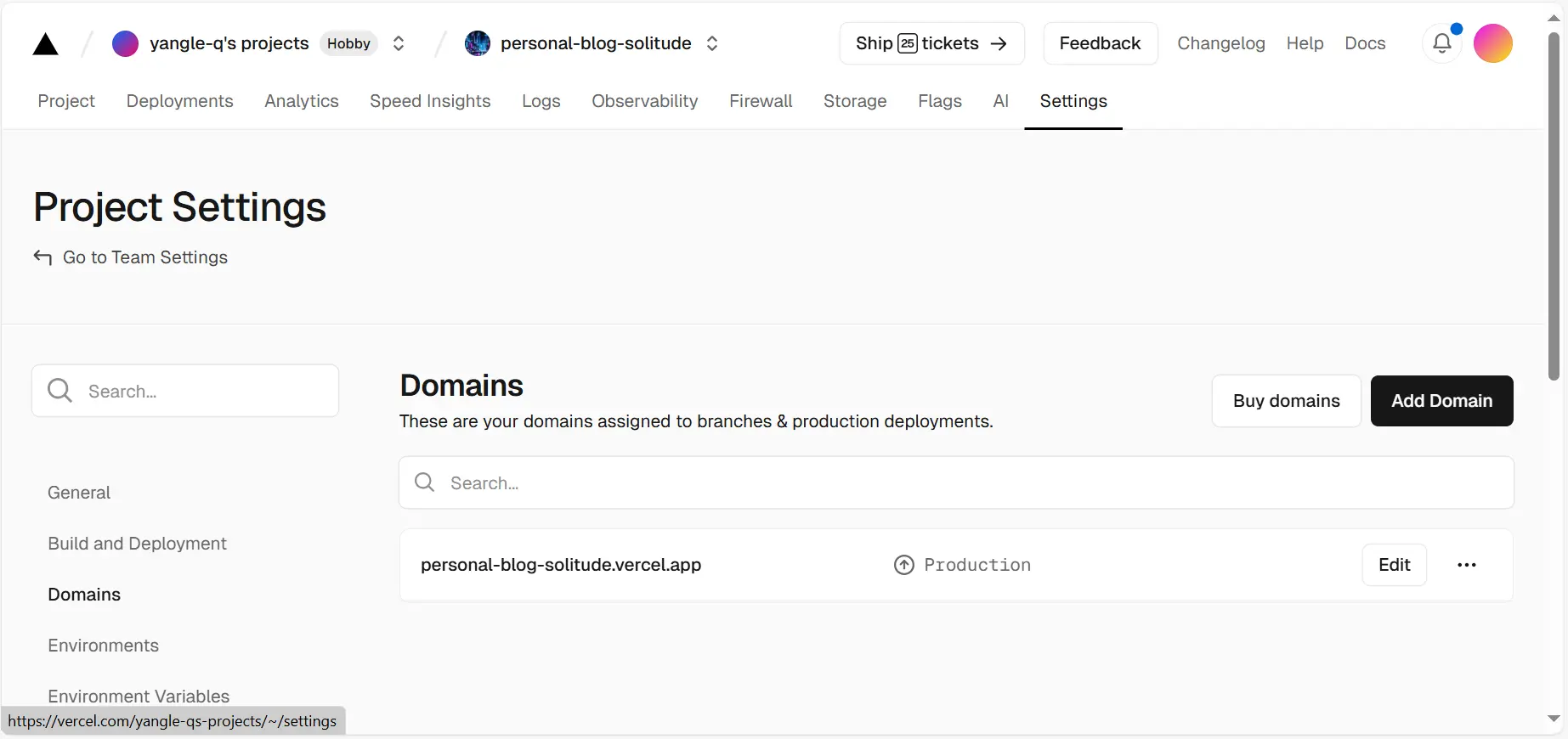Switch to the Analytics tab
The width and height of the screenshot is (1568, 739).
click(x=302, y=101)
